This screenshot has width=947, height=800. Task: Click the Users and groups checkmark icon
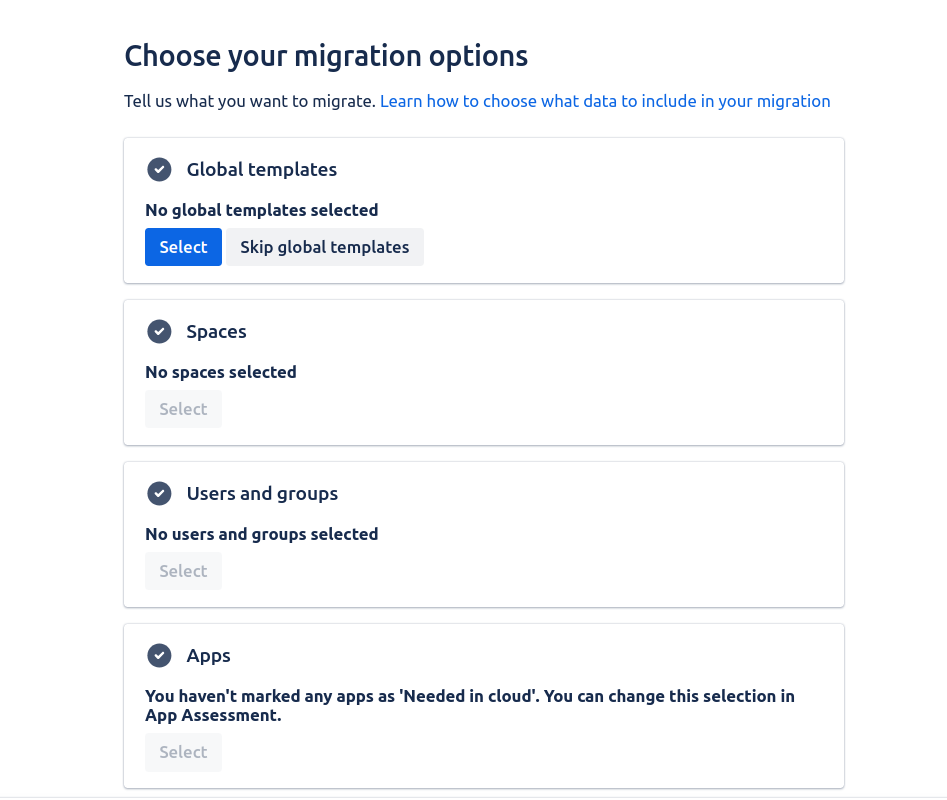(159, 494)
